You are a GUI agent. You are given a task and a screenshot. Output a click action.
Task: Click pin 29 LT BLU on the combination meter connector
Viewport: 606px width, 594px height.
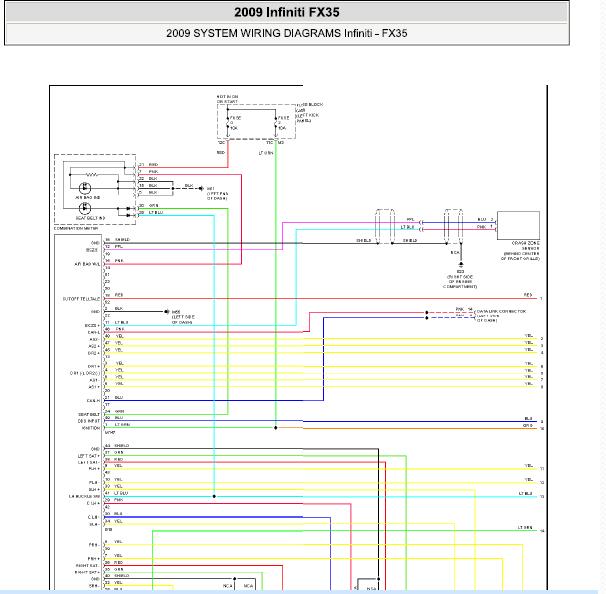(151, 213)
